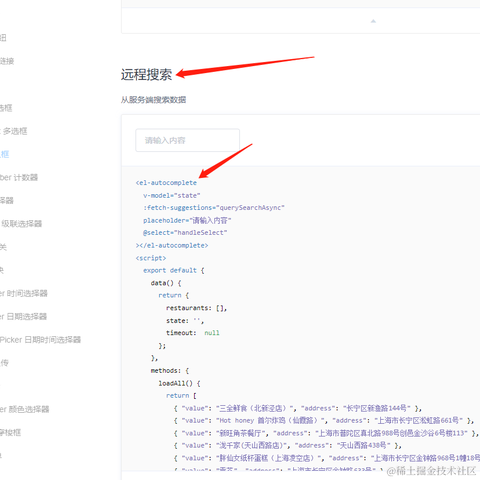Viewport: 480px width, 480px height.
Task: Click the description 从服务端搜索数据
Action: 153,100
